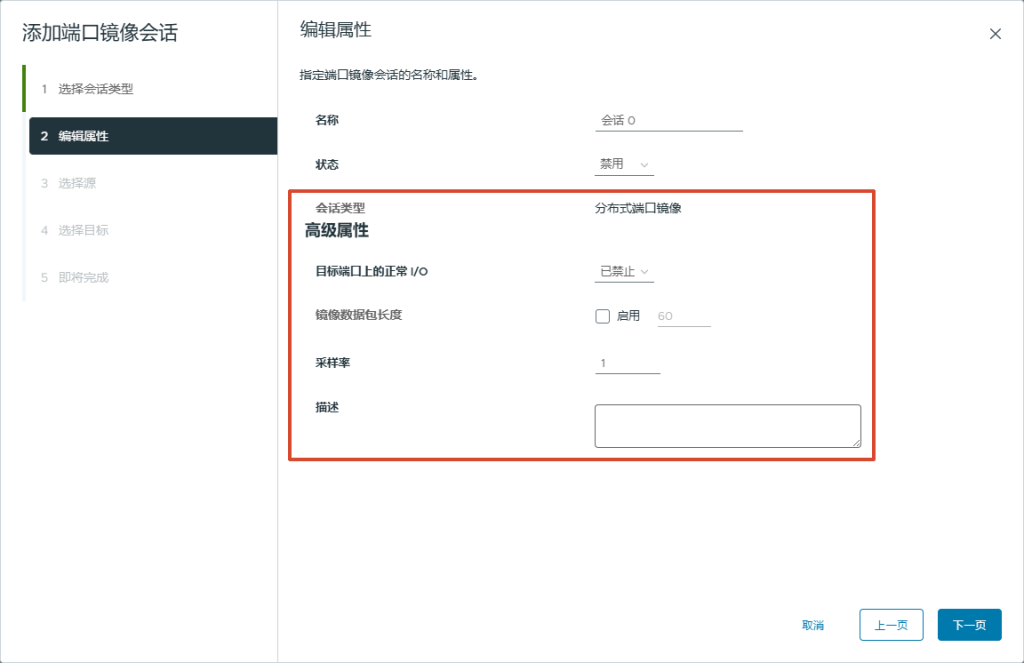Click the 取消 (Cancel) link
Viewport: 1024px width, 663px height.
[812, 624]
